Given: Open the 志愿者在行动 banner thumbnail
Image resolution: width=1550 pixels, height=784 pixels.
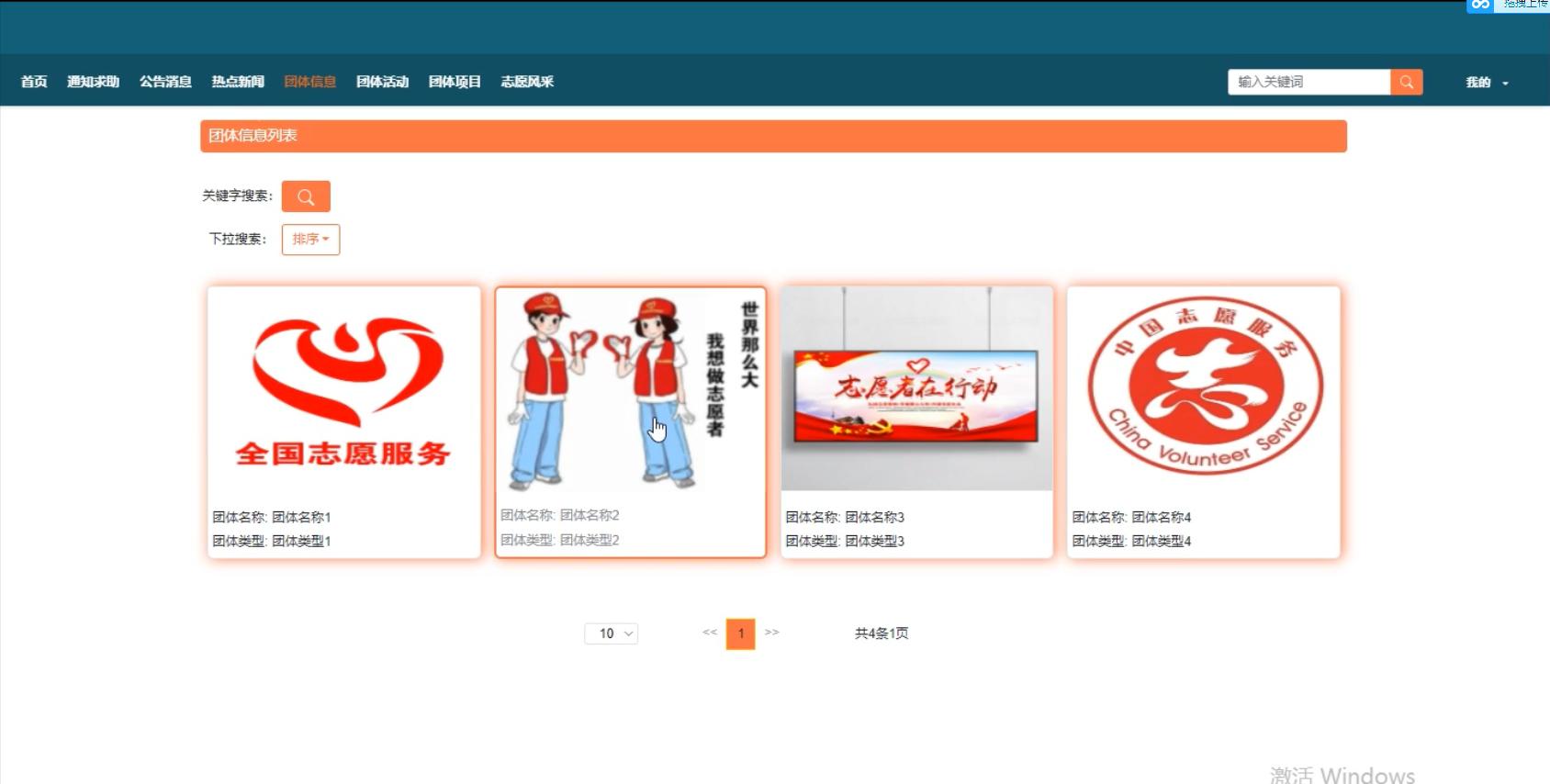Looking at the screenshot, I should 917,388.
